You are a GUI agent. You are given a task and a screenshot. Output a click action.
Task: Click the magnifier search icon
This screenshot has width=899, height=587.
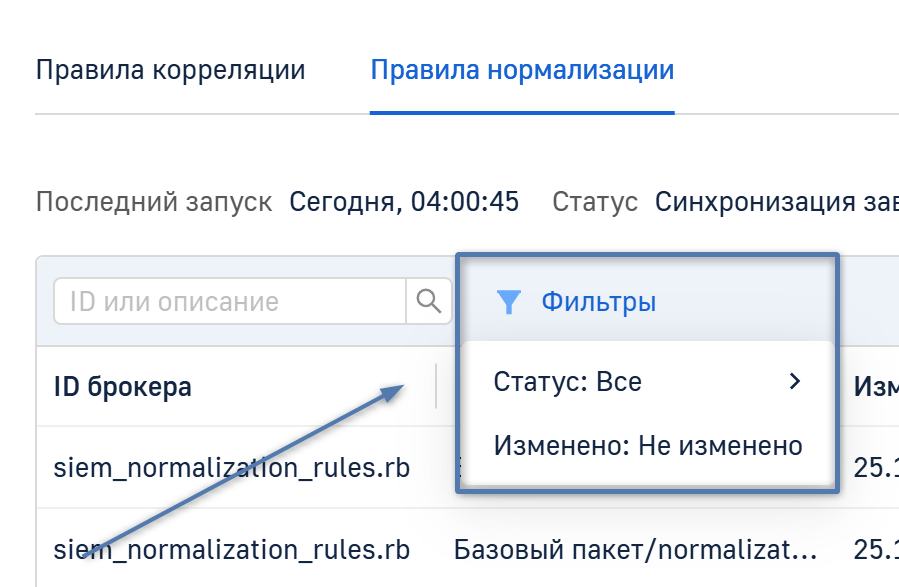(428, 302)
